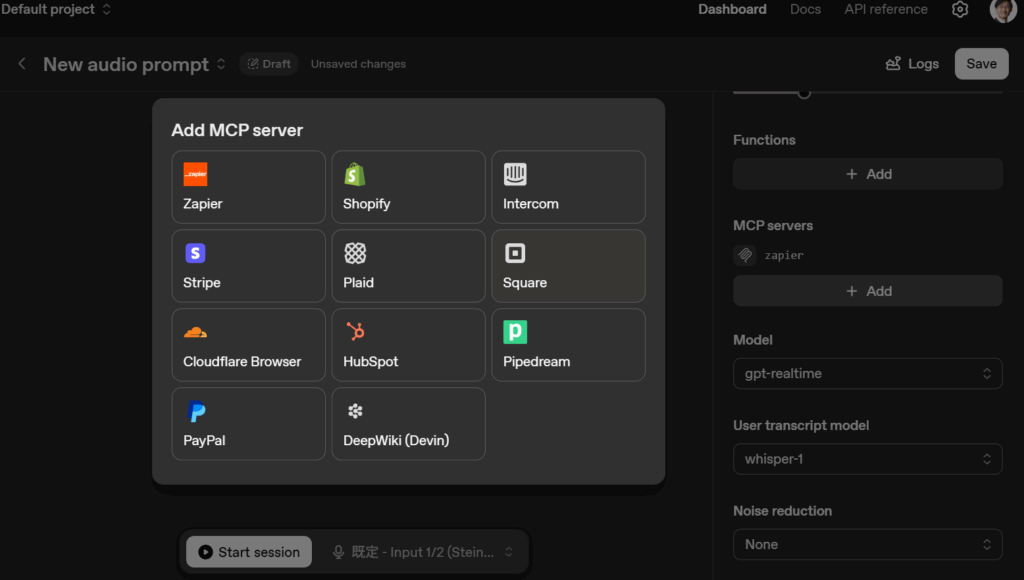Choose the PayPal server card label
This screenshot has height=580, width=1024.
tap(204, 441)
